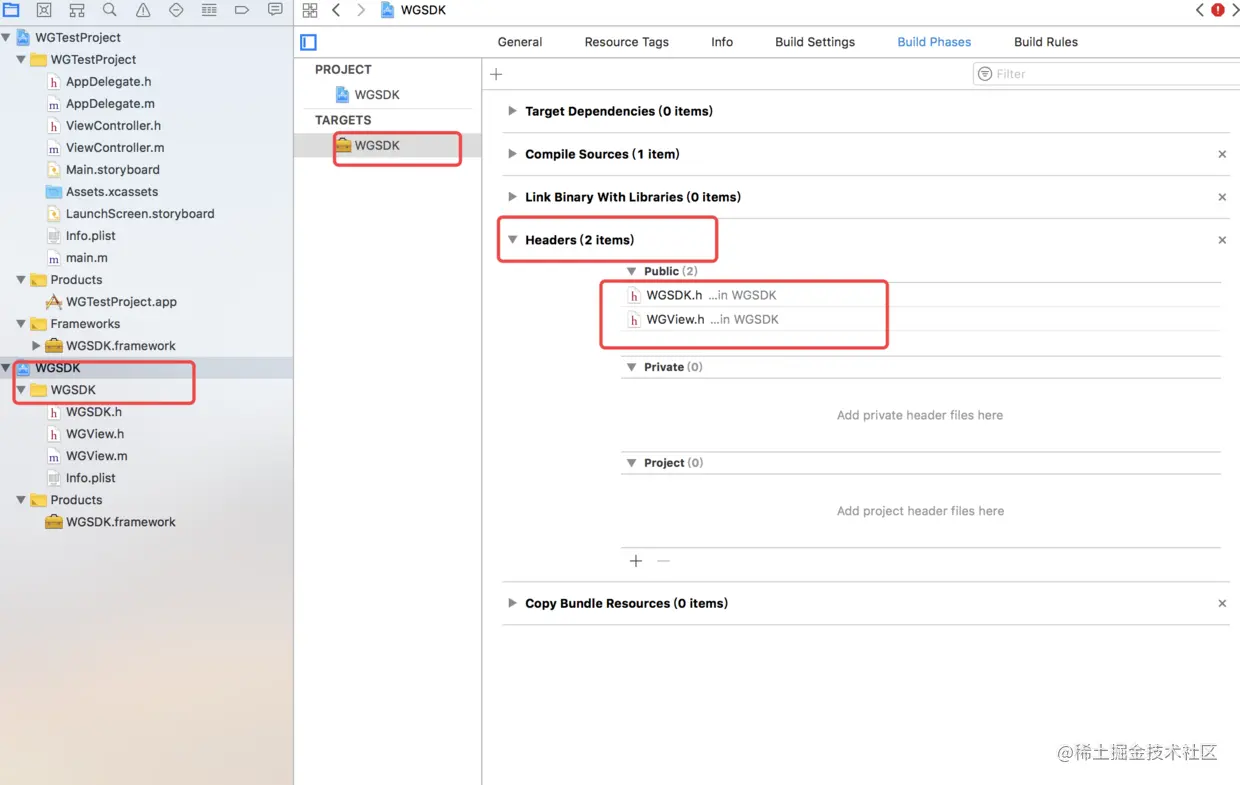1240x785 pixels.
Task: Collapse the WGTestProject root project
Action: [x=6, y=38]
